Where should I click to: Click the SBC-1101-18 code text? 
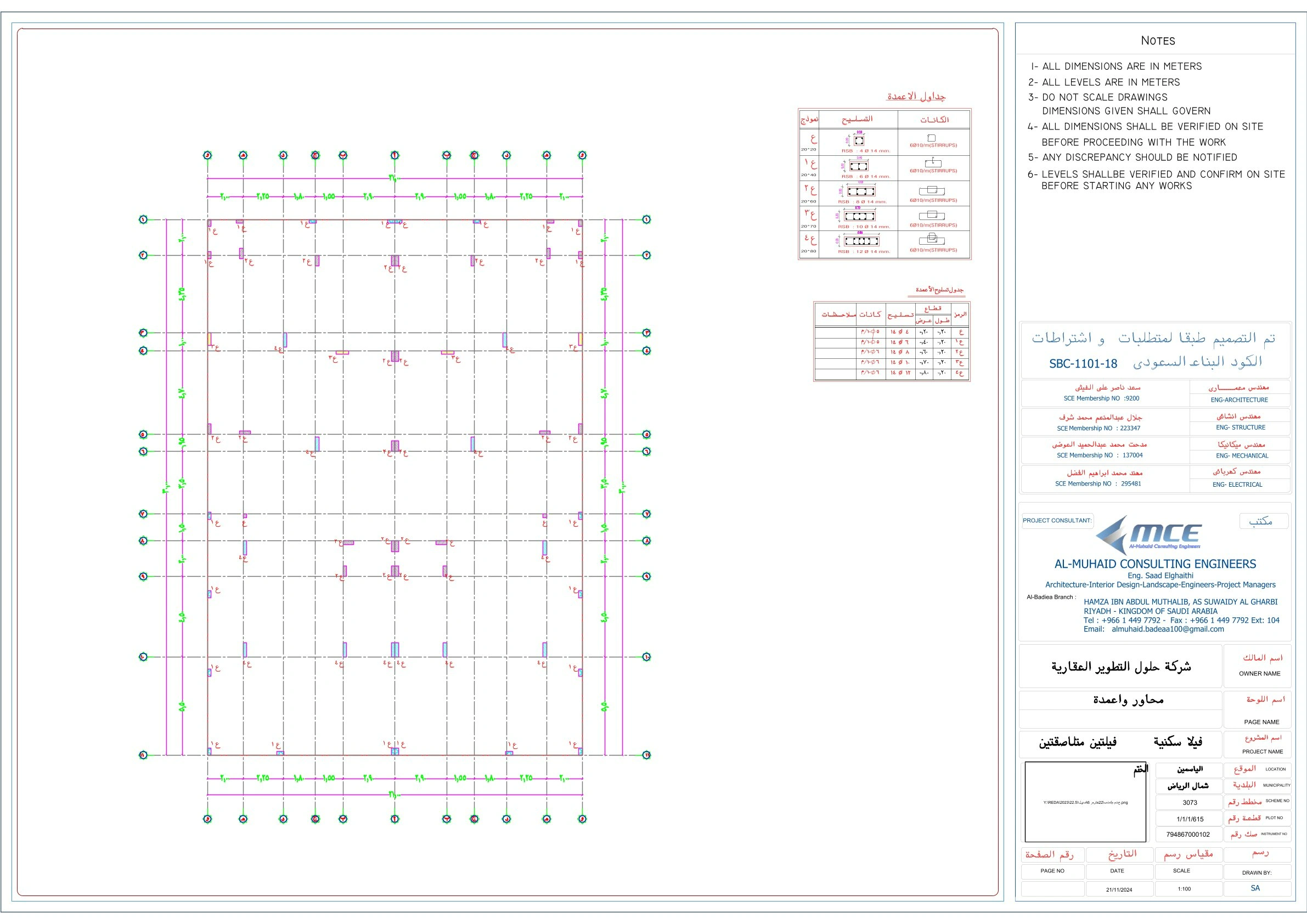click(x=1083, y=364)
